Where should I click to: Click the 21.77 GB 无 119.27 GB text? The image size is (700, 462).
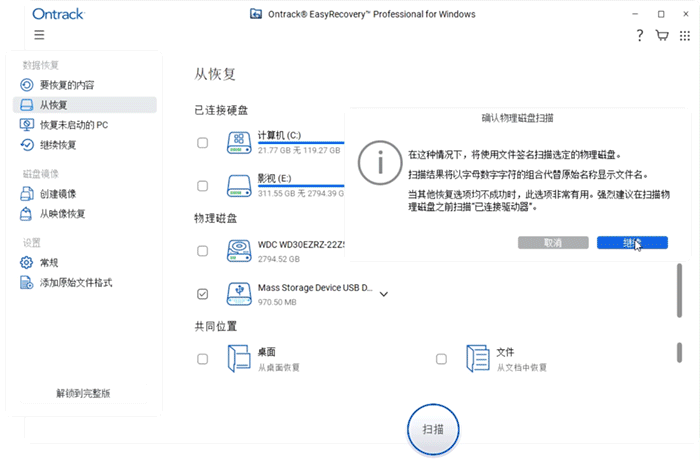coord(299,150)
